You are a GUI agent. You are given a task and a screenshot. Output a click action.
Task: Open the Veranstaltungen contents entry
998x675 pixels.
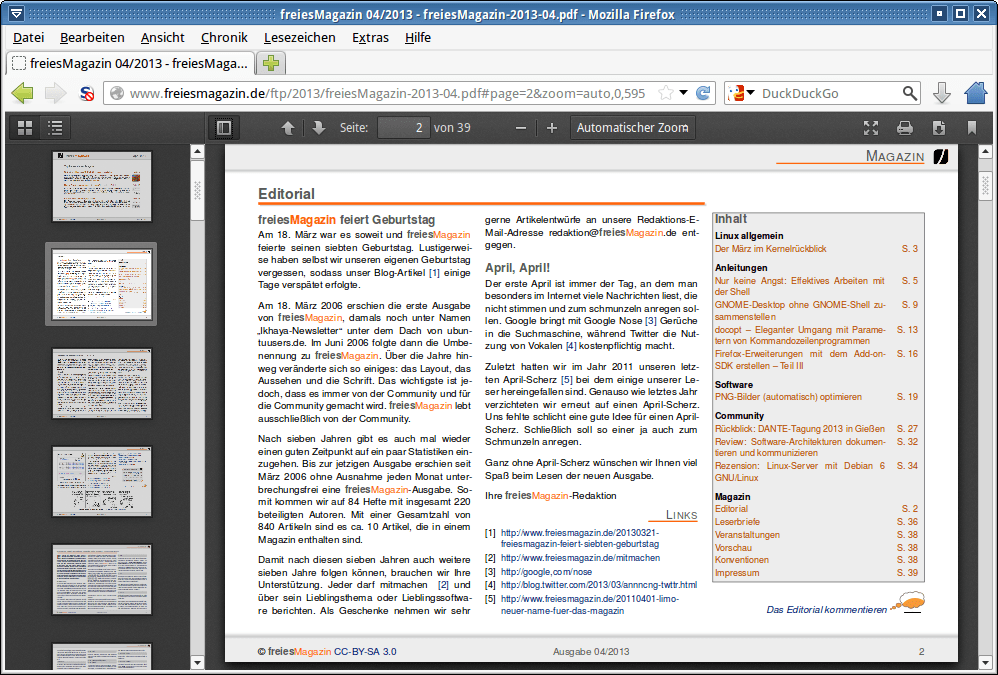click(747, 535)
